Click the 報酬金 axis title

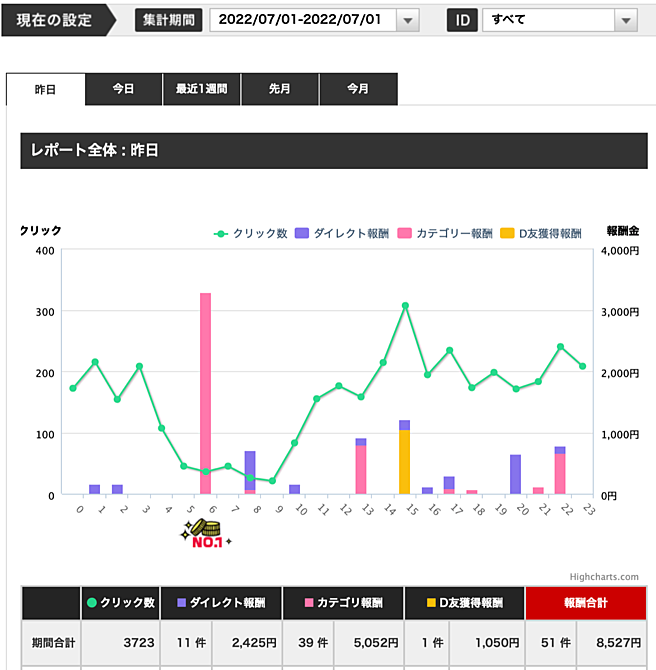click(x=623, y=231)
